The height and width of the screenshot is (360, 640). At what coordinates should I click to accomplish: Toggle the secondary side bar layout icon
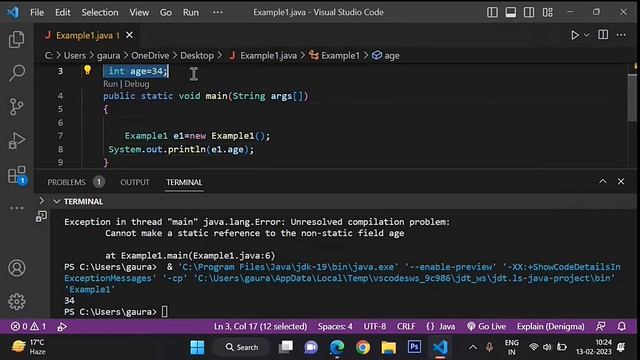(529, 12)
